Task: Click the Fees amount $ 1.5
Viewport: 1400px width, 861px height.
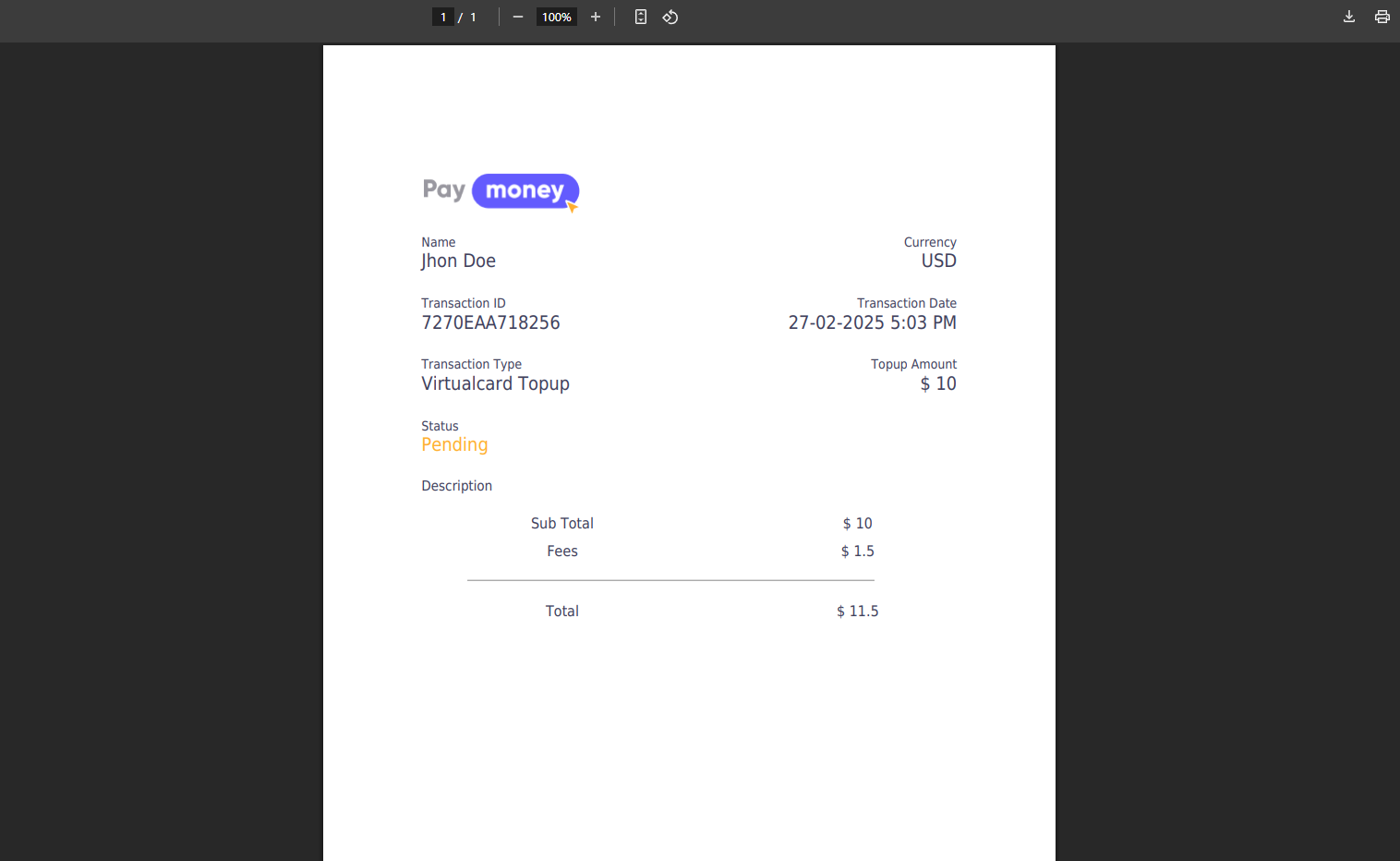Action: pos(857,552)
